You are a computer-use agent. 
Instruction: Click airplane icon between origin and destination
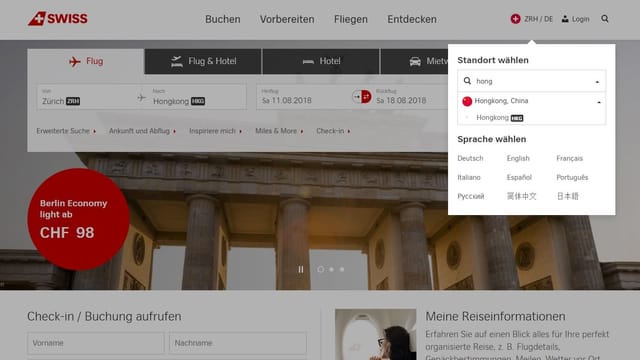coord(142,98)
